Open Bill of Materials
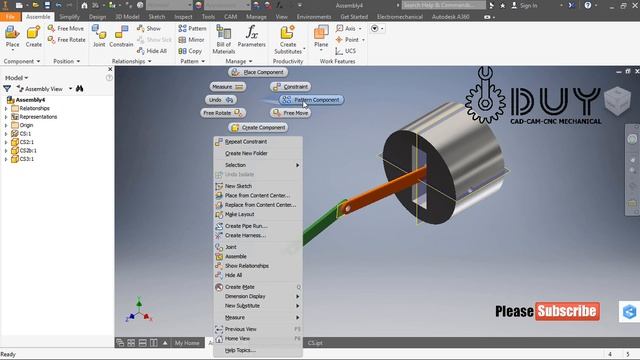The image size is (640, 360). 224,40
